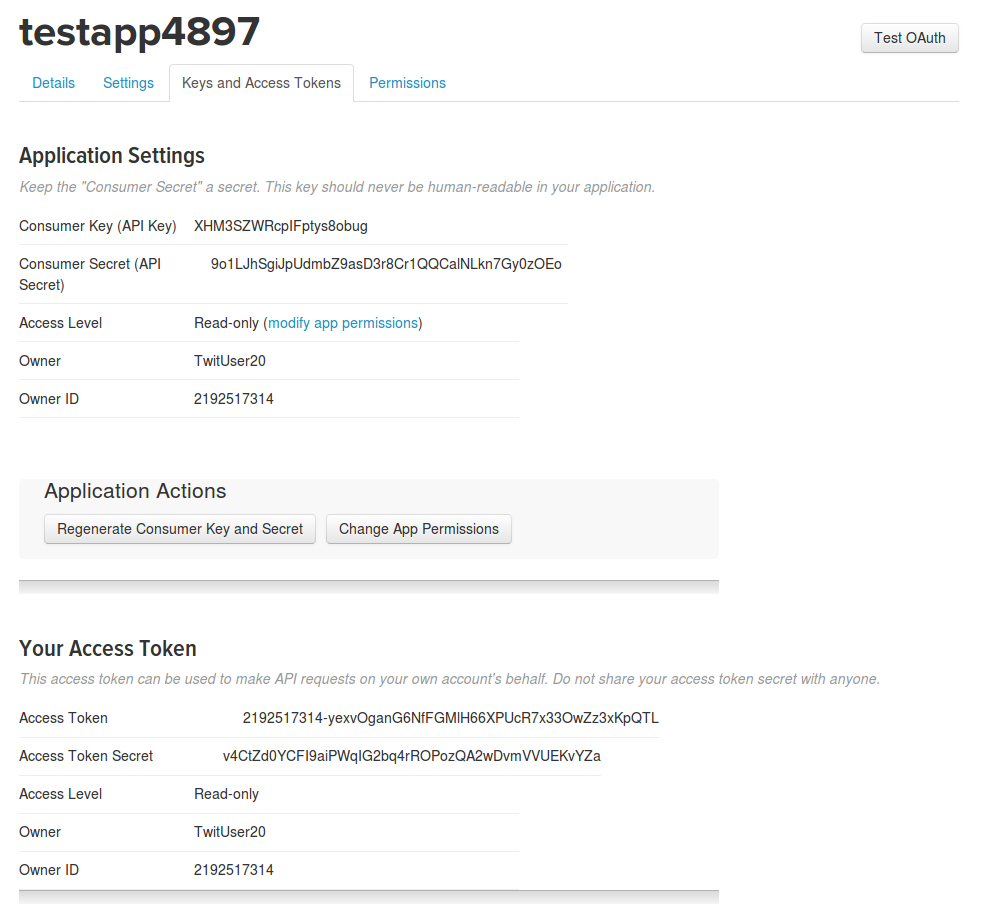This screenshot has height=915, width=993.
Task: Open the Details tab
Action: pos(53,83)
